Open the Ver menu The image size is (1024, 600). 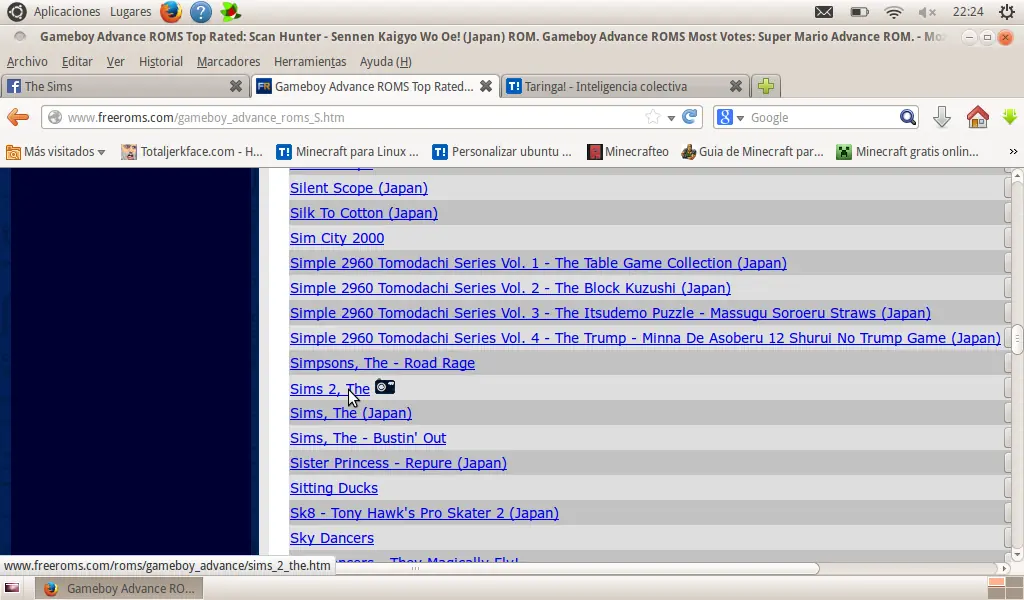pos(116,61)
